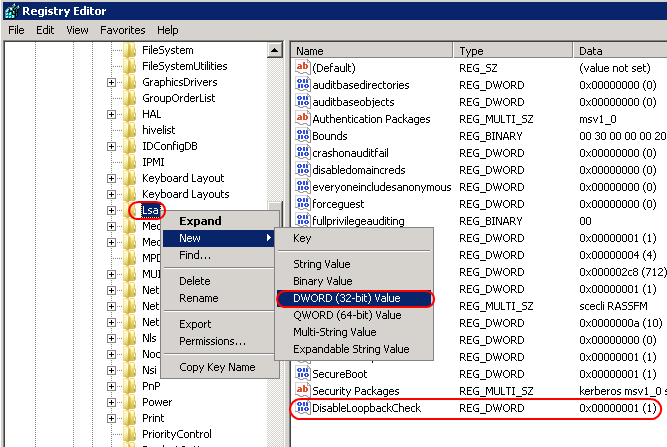The height and width of the screenshot is (447, 667).
Task: Click the DisableLoopbackCheck DWORD value icon
Action: point(303,408)
